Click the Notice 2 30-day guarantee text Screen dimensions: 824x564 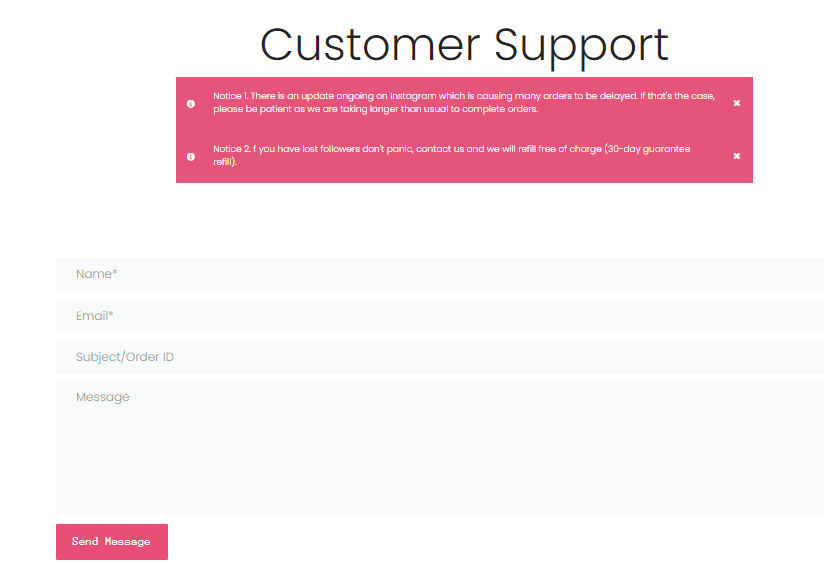(451, 155)
